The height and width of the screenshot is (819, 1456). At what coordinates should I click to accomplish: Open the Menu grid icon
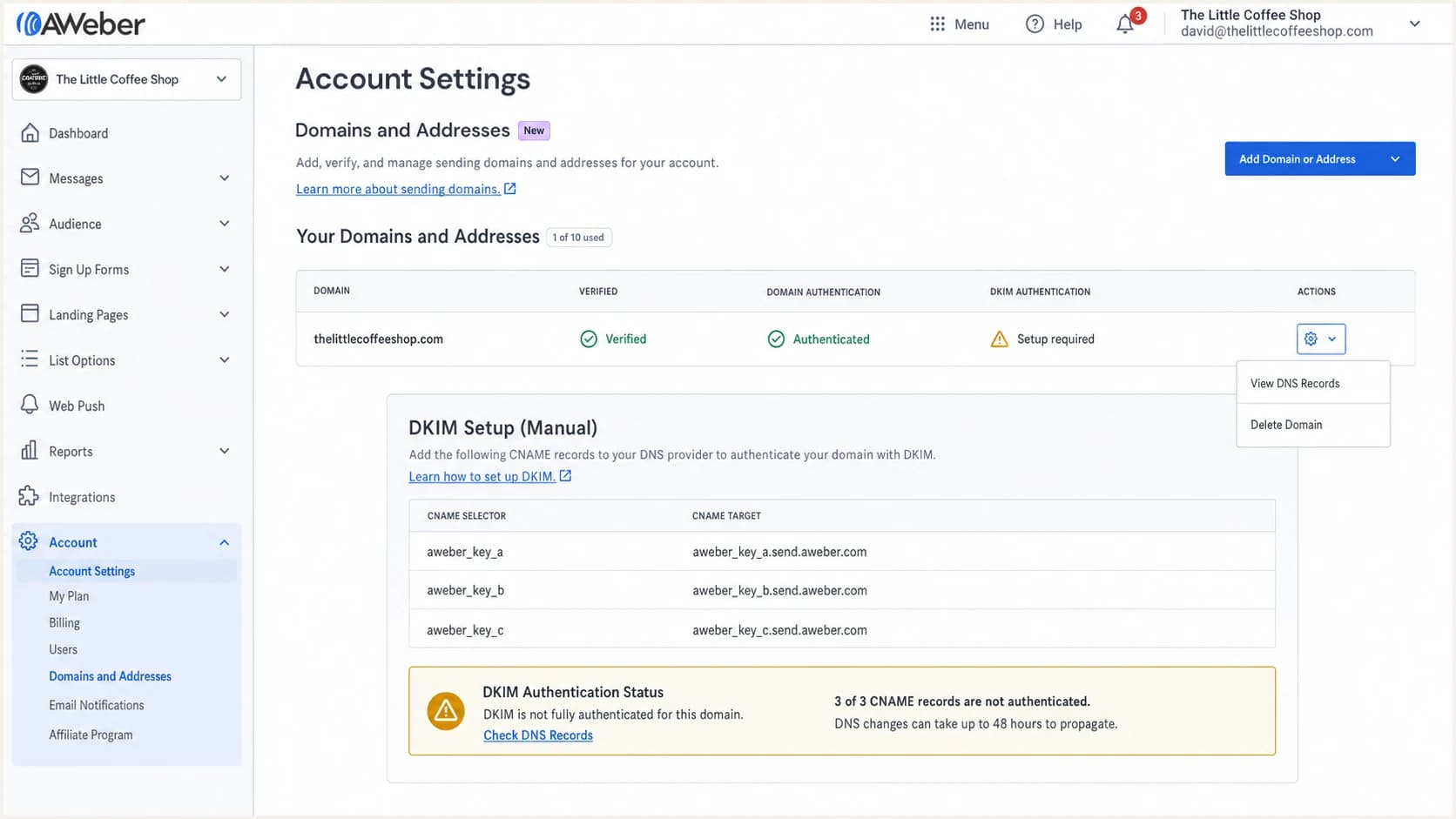pyautogui.click(x=937, y=24)
